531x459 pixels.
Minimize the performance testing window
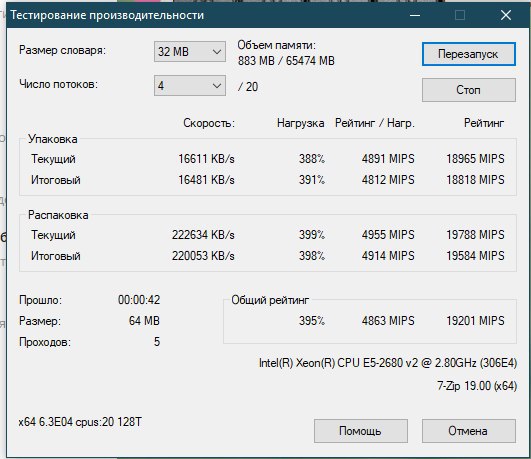tap(415, 15)
